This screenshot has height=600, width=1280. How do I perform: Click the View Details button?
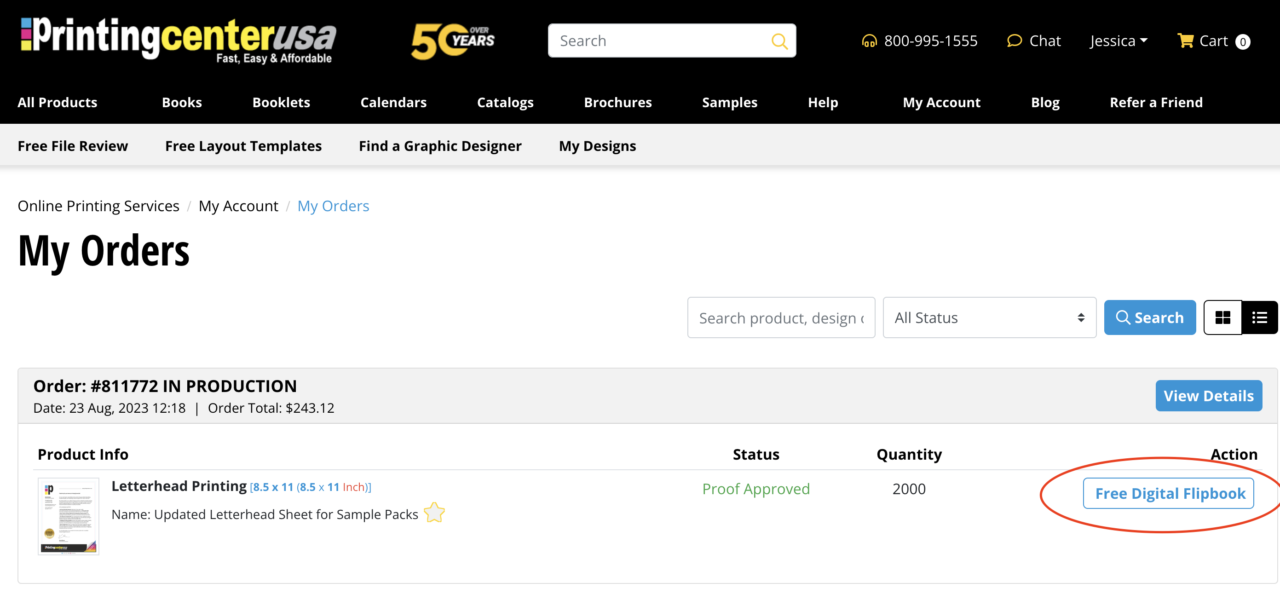[1208, 396]
